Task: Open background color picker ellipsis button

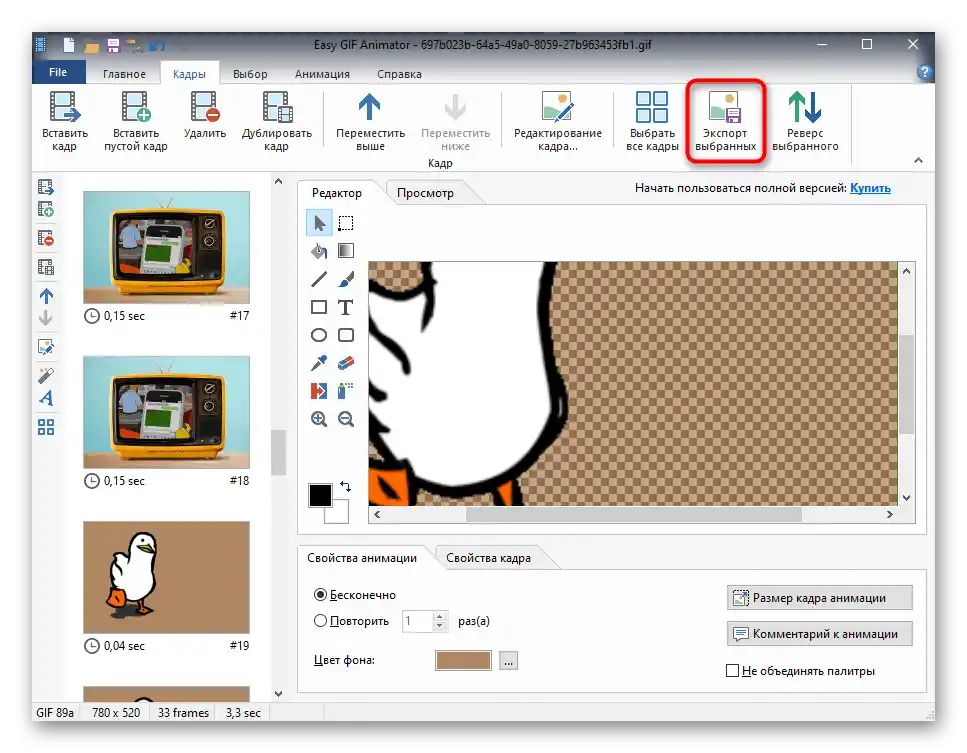Action: tap(509, 661)
